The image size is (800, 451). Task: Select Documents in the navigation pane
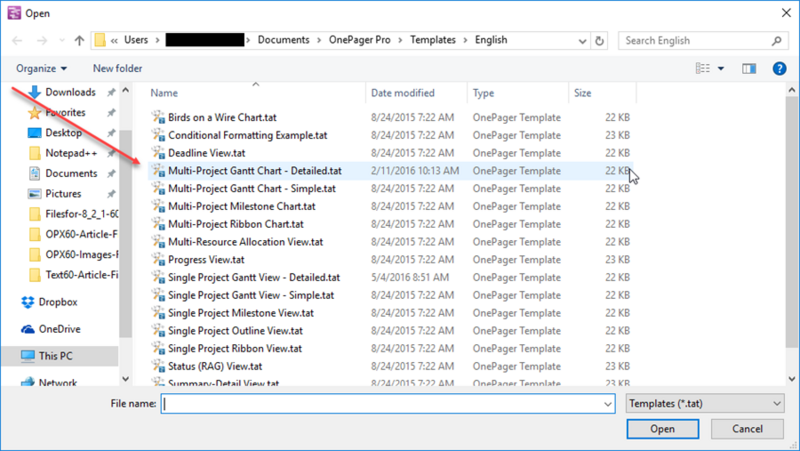[x=71, y=173]
